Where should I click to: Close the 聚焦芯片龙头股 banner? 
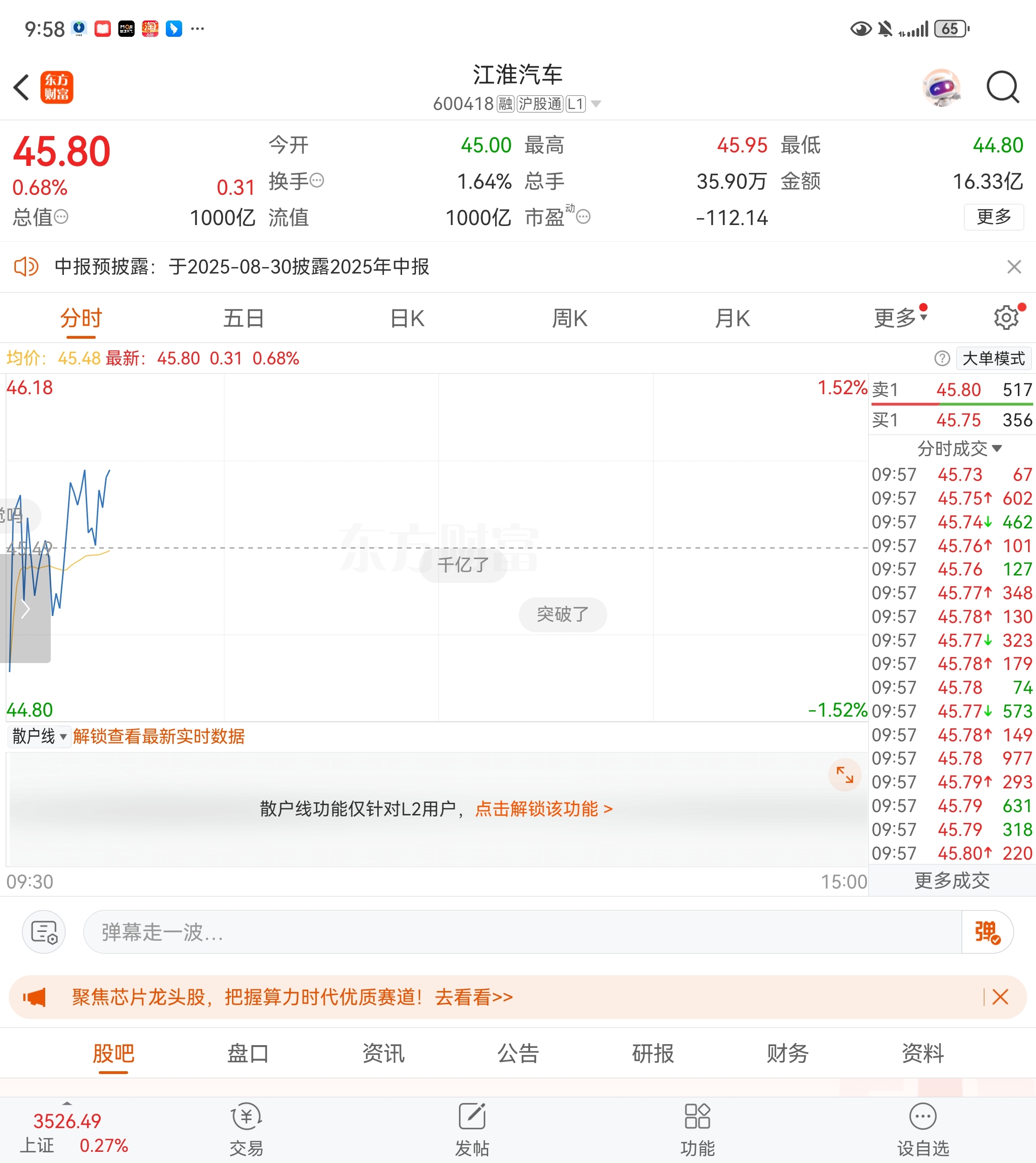(x=1000, y=997)
